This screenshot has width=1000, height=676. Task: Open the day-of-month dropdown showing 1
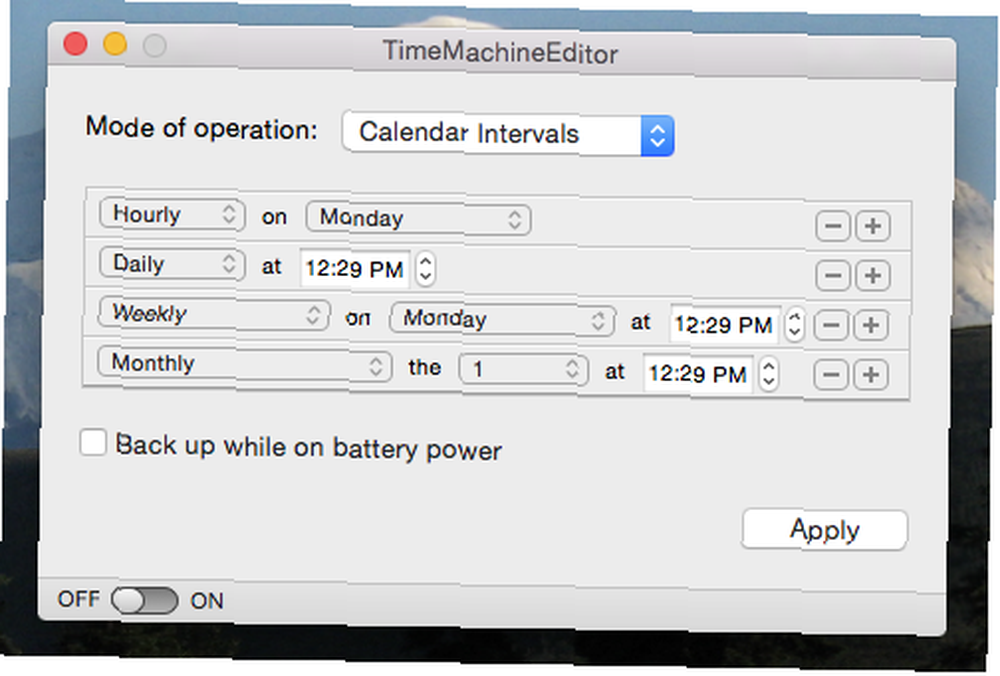pyautogui.click(x=523, y=369)
